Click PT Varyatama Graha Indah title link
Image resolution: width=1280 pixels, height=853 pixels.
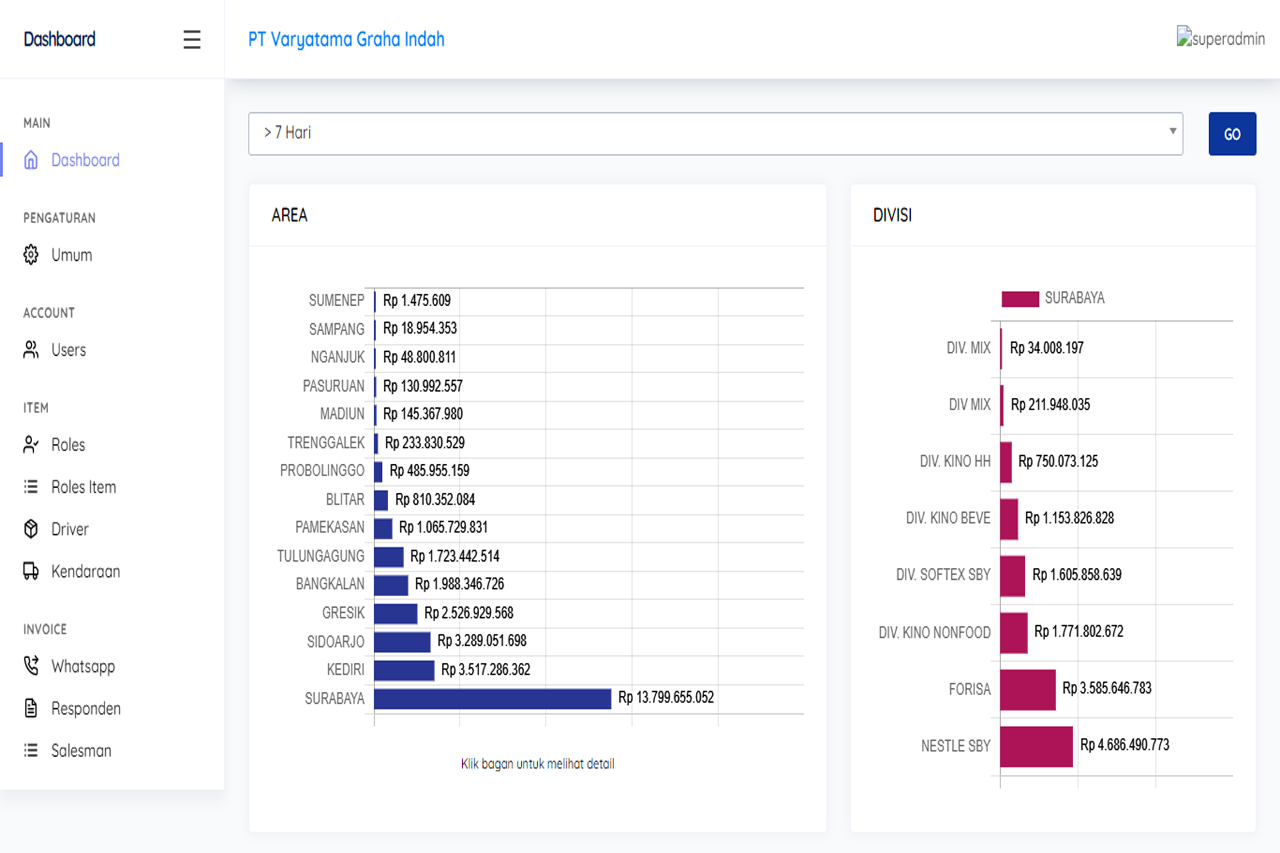point(346,40)
